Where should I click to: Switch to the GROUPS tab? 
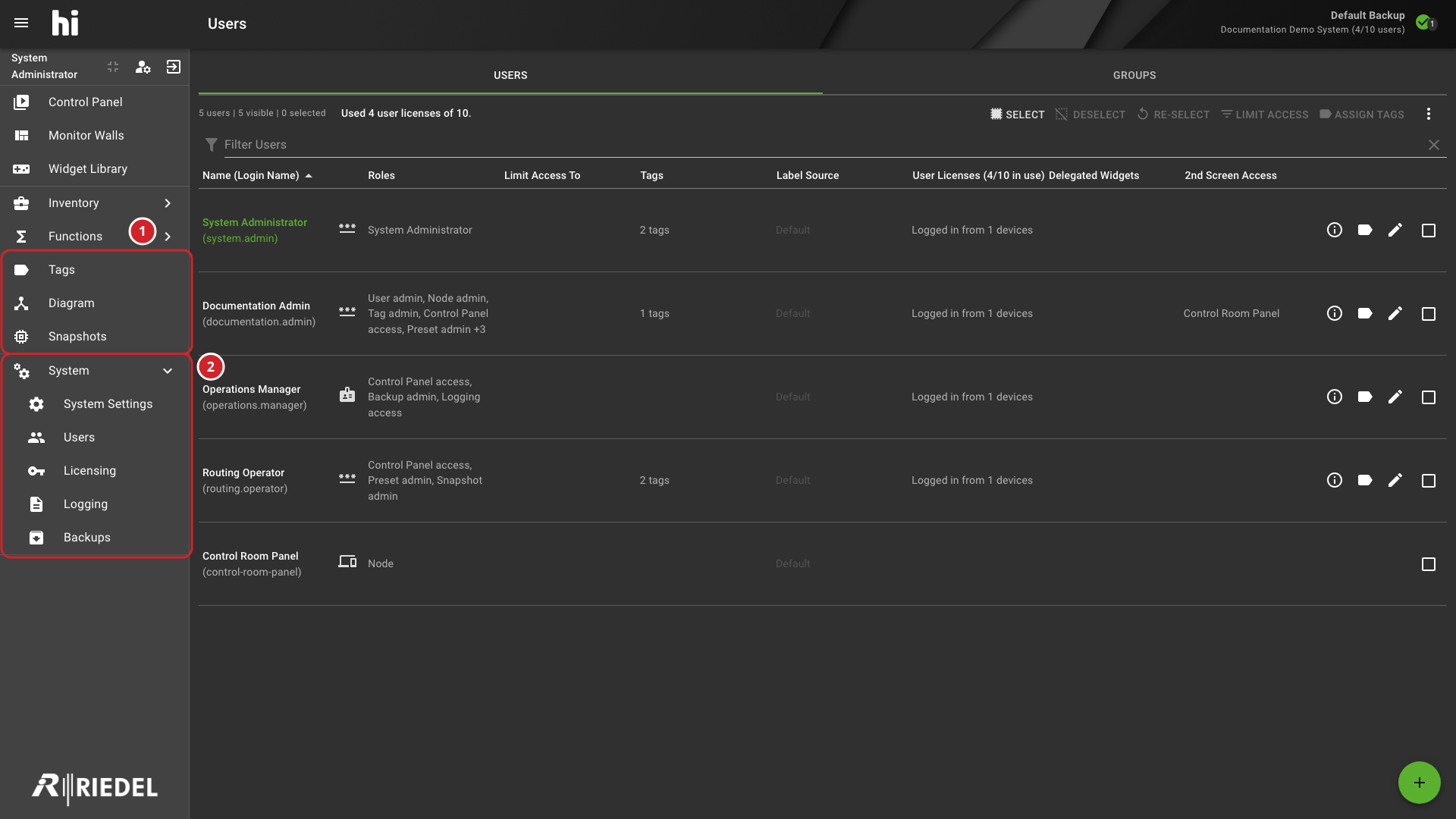[1134, 75]
